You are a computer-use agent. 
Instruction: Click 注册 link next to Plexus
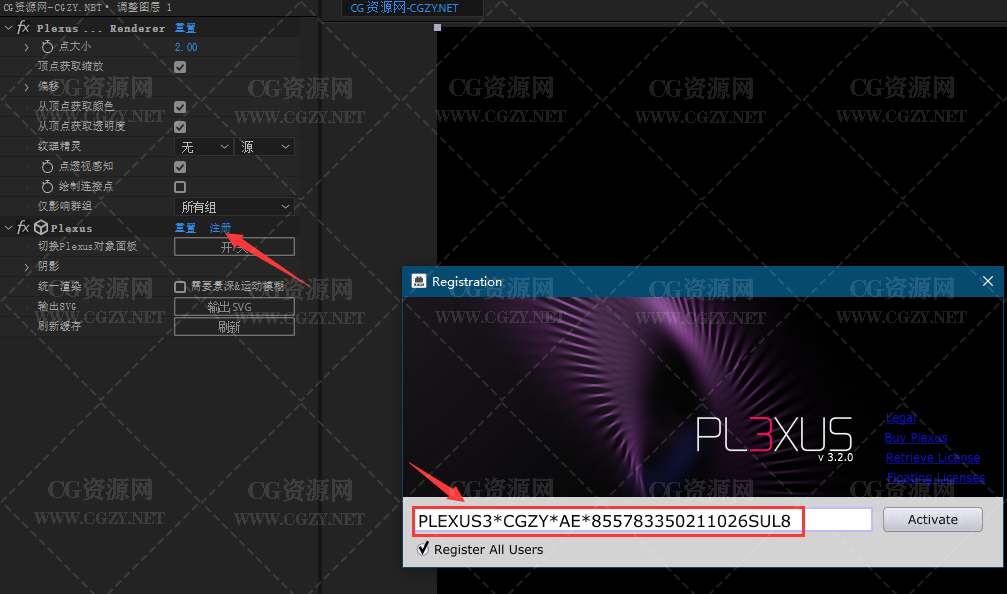[220, 228]
